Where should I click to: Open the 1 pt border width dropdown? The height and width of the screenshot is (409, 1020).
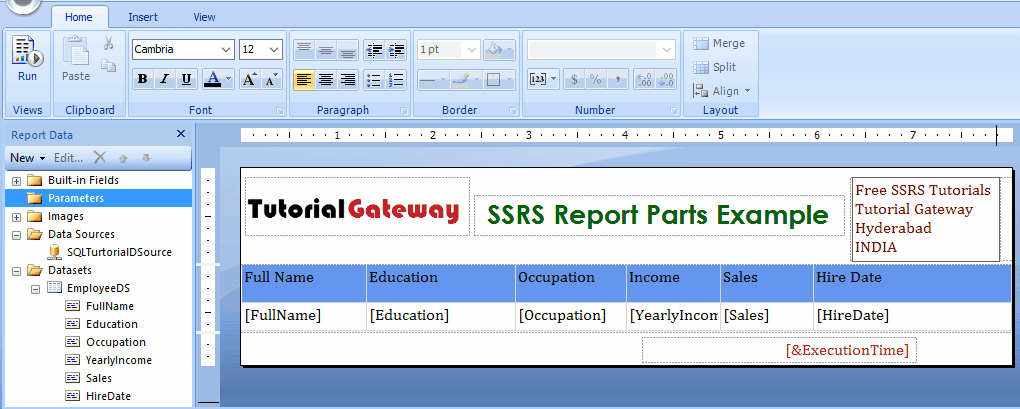tap(472, 49)
